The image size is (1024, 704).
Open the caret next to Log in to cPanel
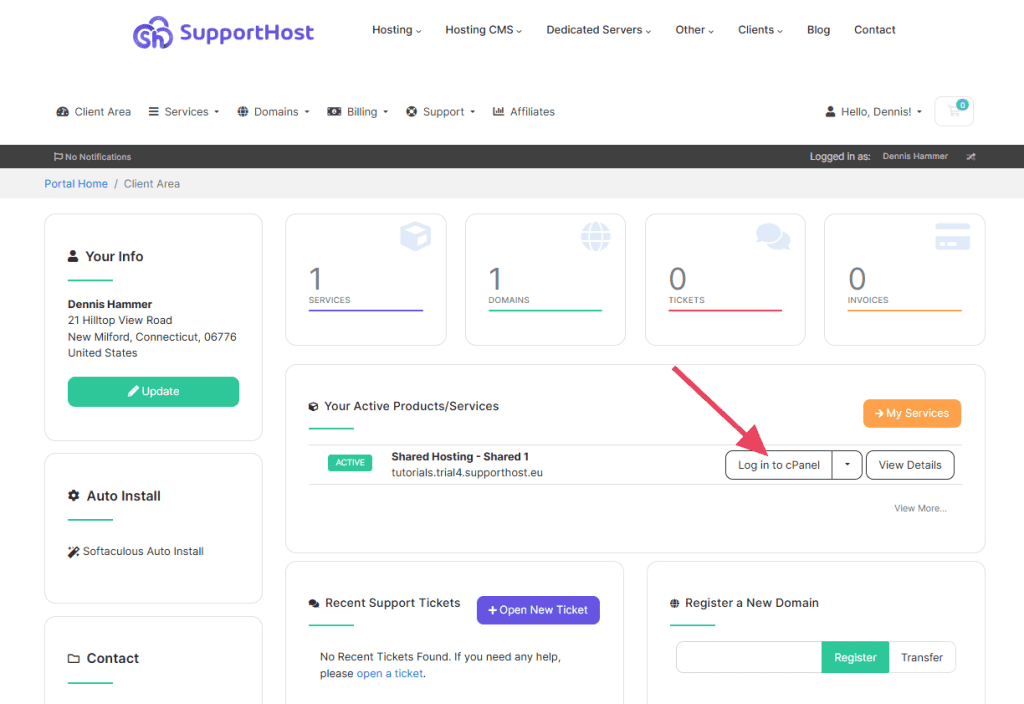click(847, 465)
